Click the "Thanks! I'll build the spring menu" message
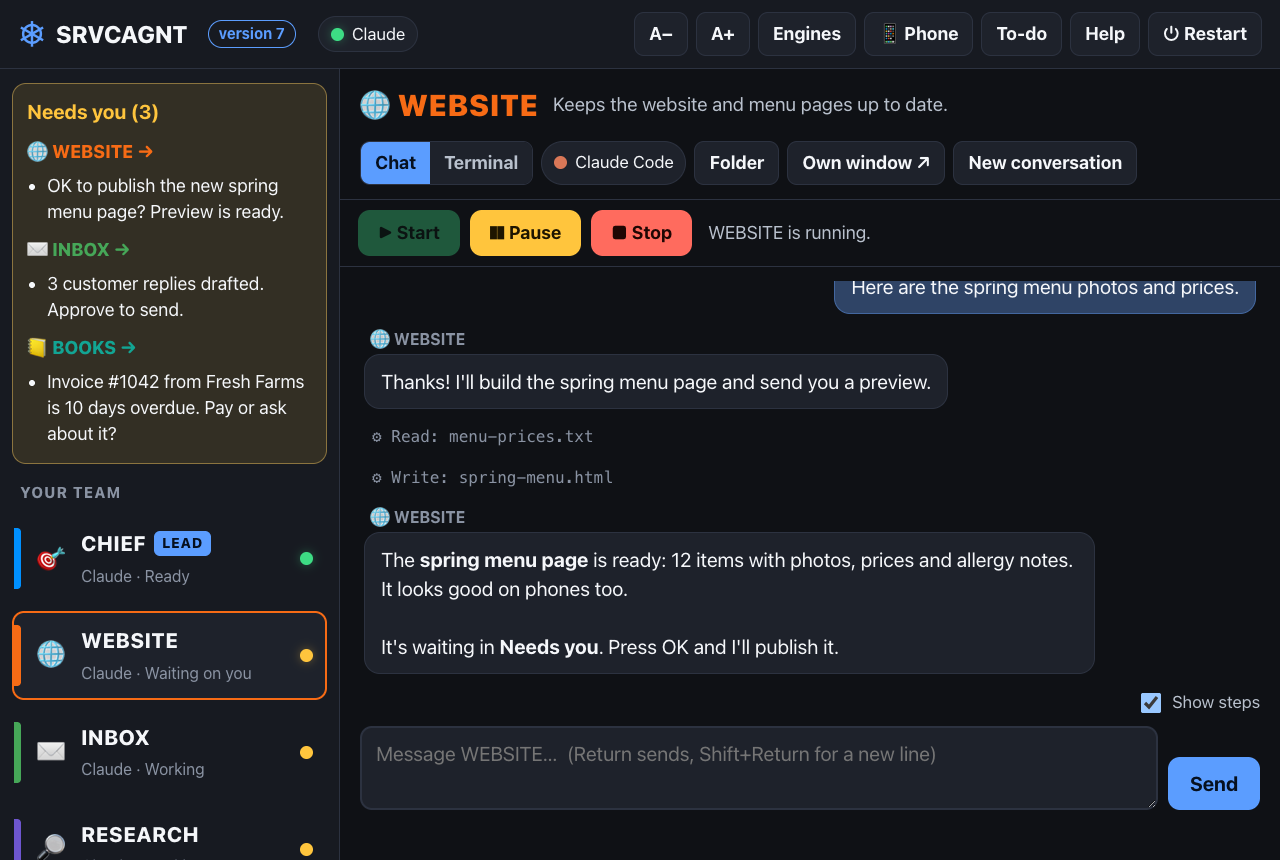 (x=656, y=382)
